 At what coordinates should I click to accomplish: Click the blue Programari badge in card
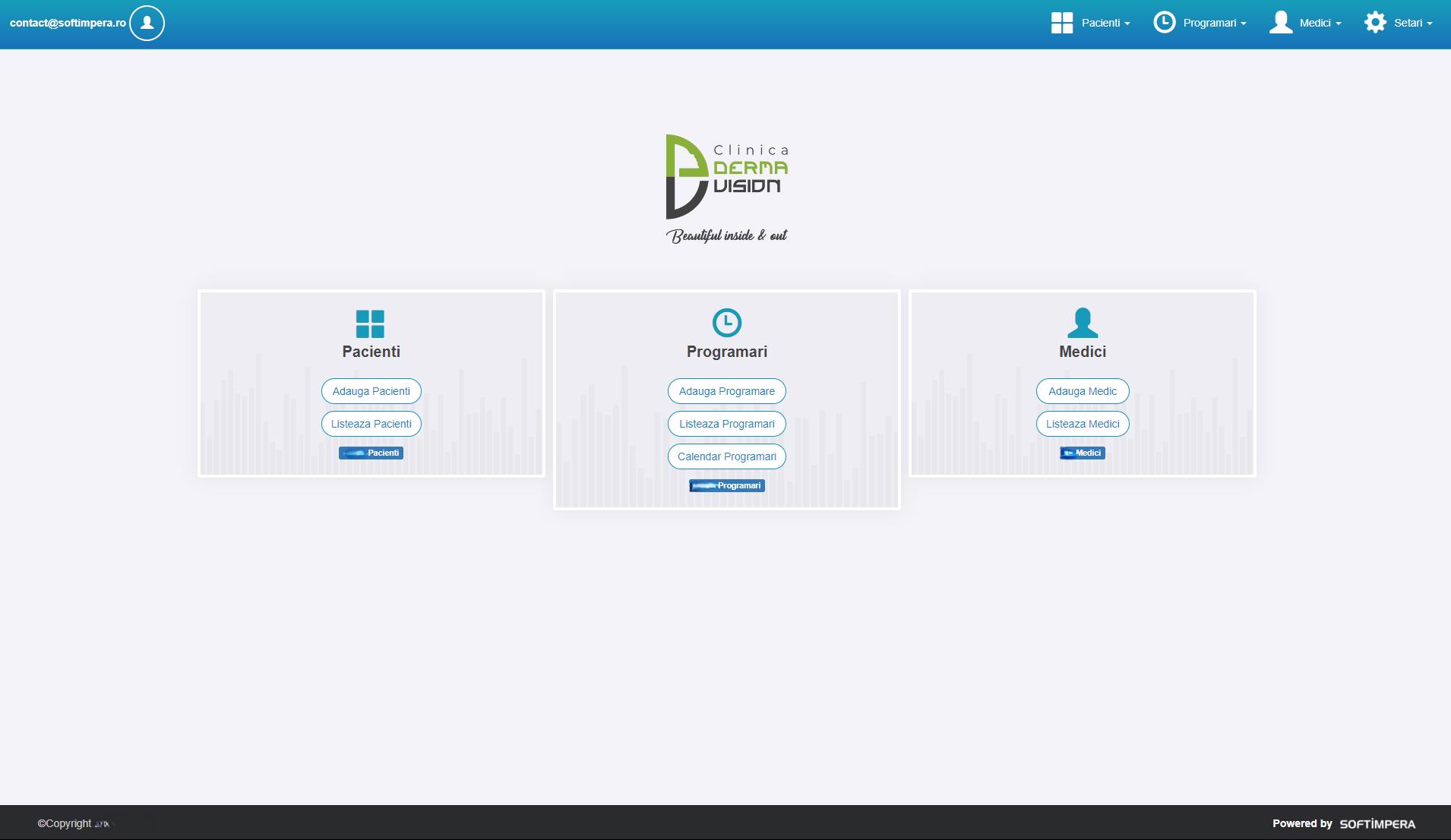tap(727, 485)
